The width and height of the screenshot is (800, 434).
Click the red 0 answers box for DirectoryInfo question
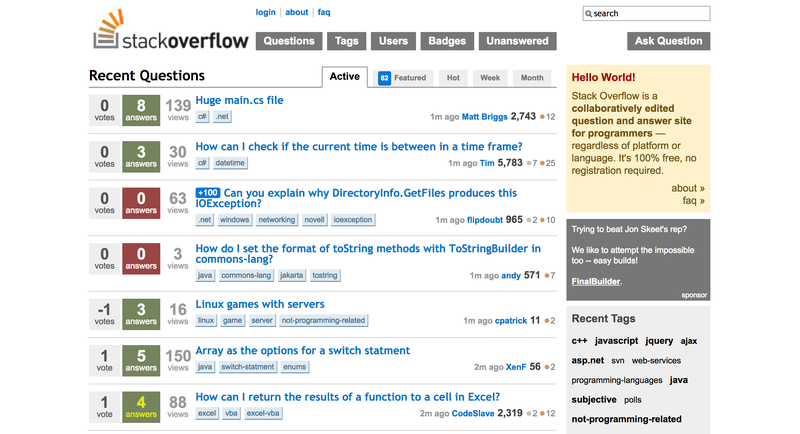pos(141,203)
